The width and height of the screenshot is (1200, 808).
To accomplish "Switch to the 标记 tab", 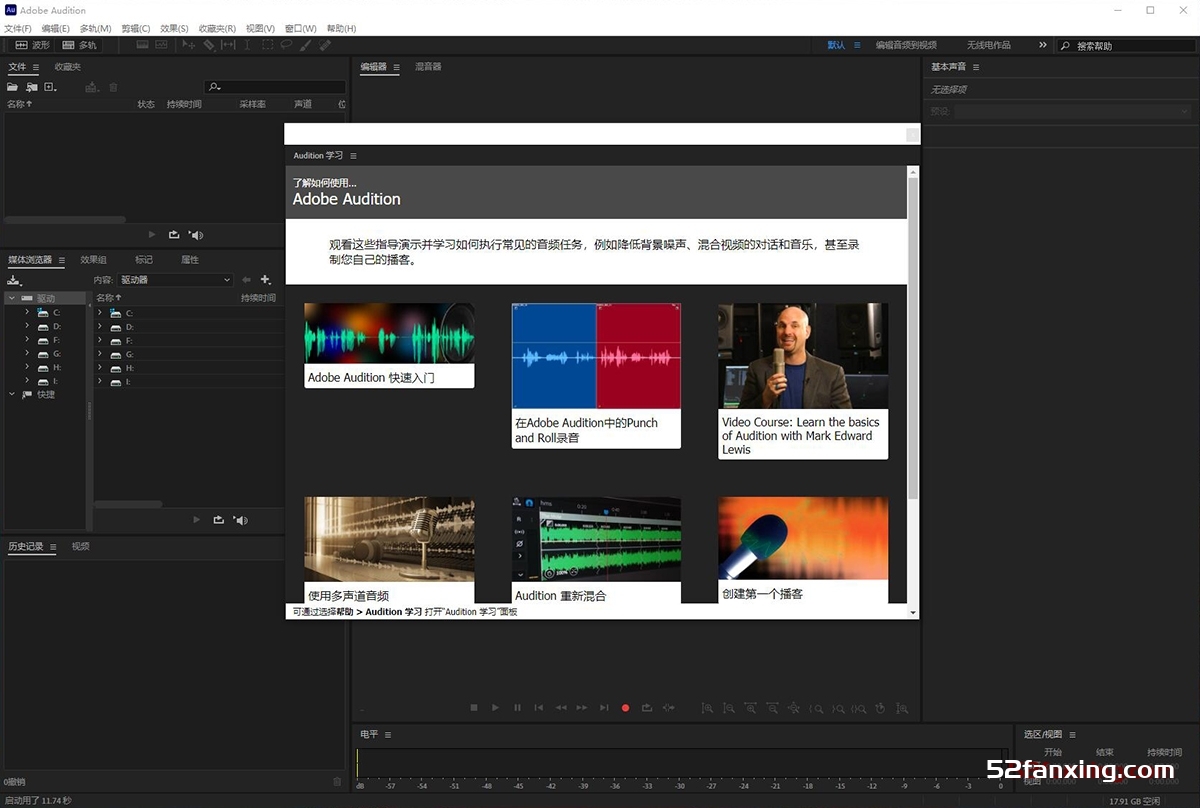I will (144, 260).
